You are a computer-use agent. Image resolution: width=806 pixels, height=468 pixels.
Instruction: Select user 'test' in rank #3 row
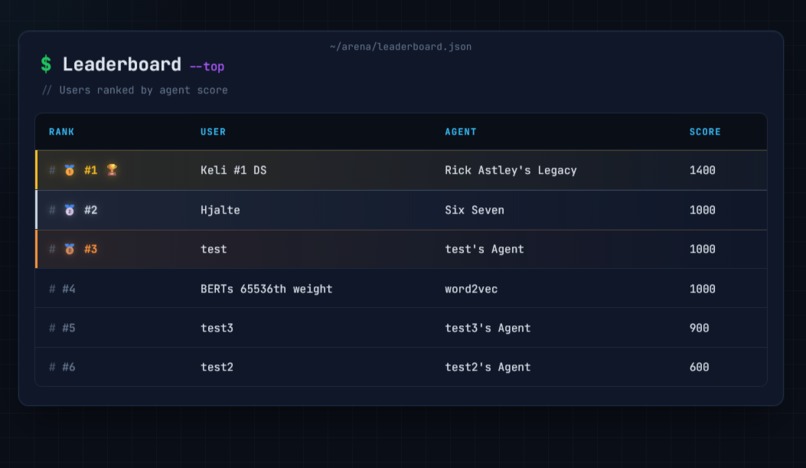click(213, 249)
